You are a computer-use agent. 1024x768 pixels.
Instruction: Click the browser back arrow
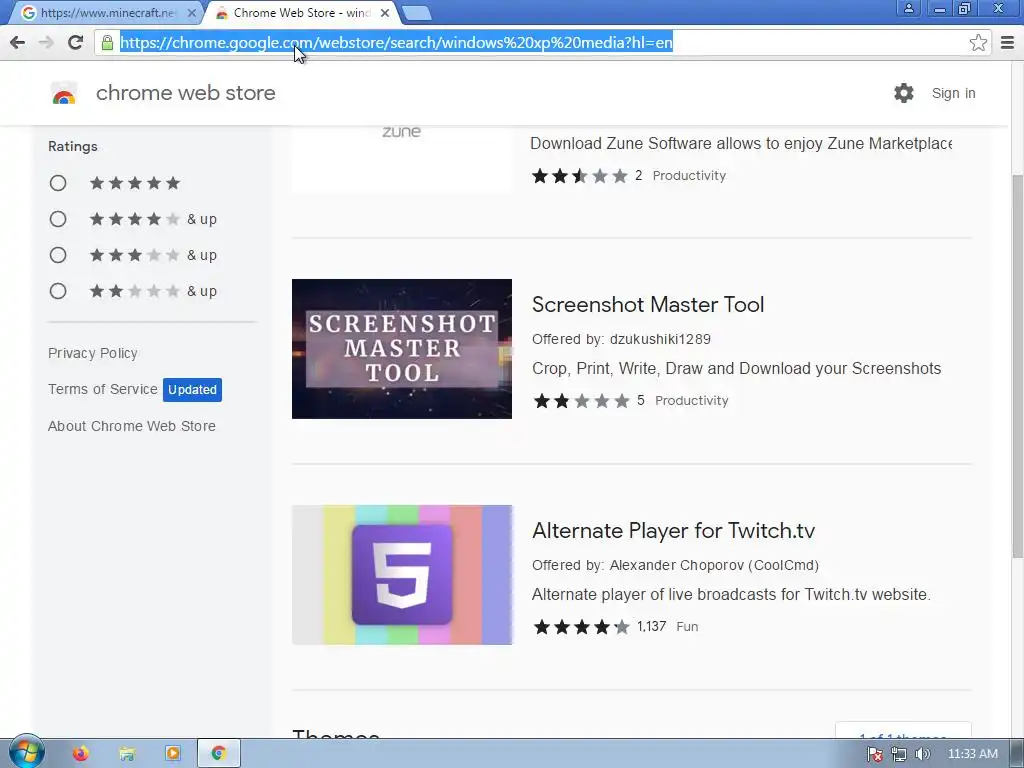pos(18,42)
